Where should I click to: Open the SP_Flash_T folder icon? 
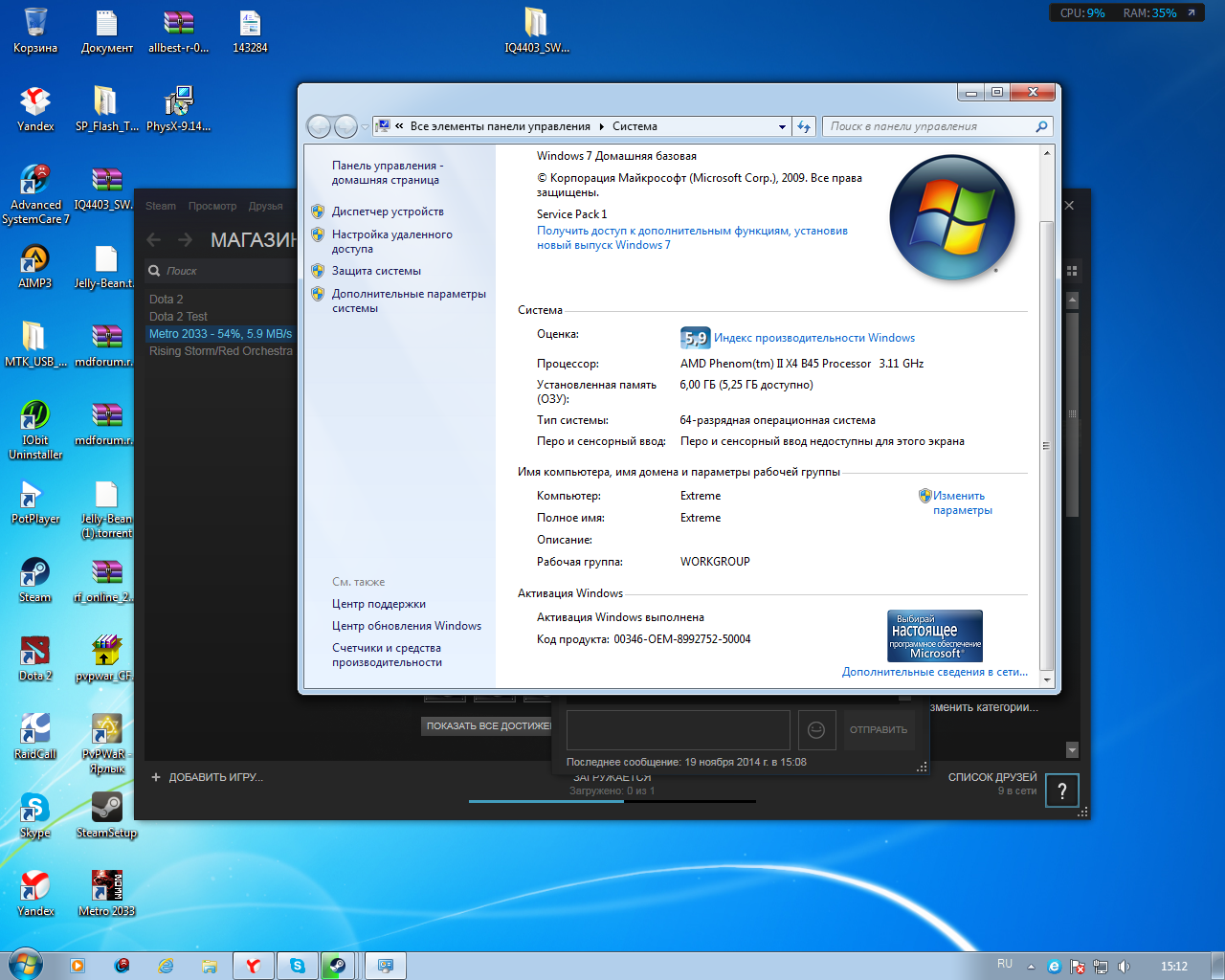coord(106,109)
